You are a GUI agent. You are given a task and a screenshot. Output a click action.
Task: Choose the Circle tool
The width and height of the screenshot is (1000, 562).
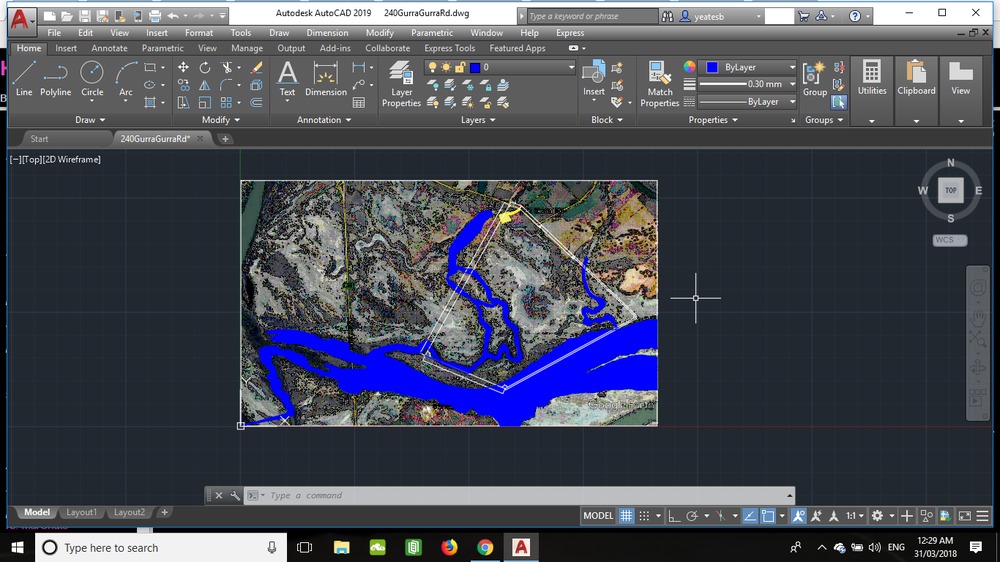click(x=92, y=79)
